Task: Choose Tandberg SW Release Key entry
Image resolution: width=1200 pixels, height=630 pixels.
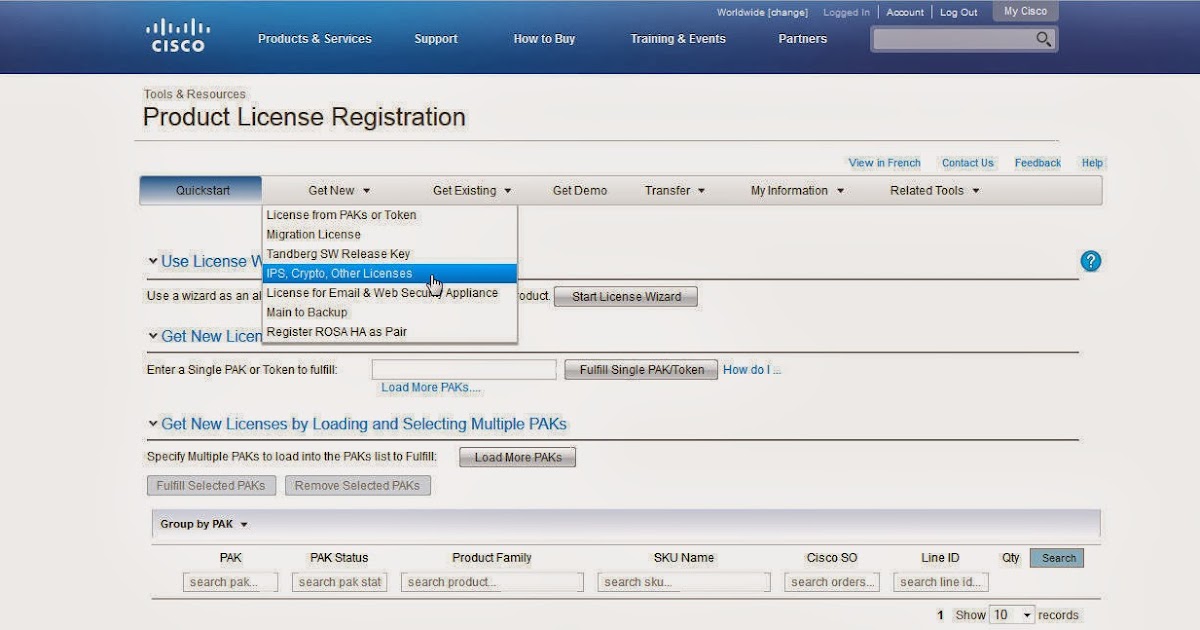Action: point(390,254)
